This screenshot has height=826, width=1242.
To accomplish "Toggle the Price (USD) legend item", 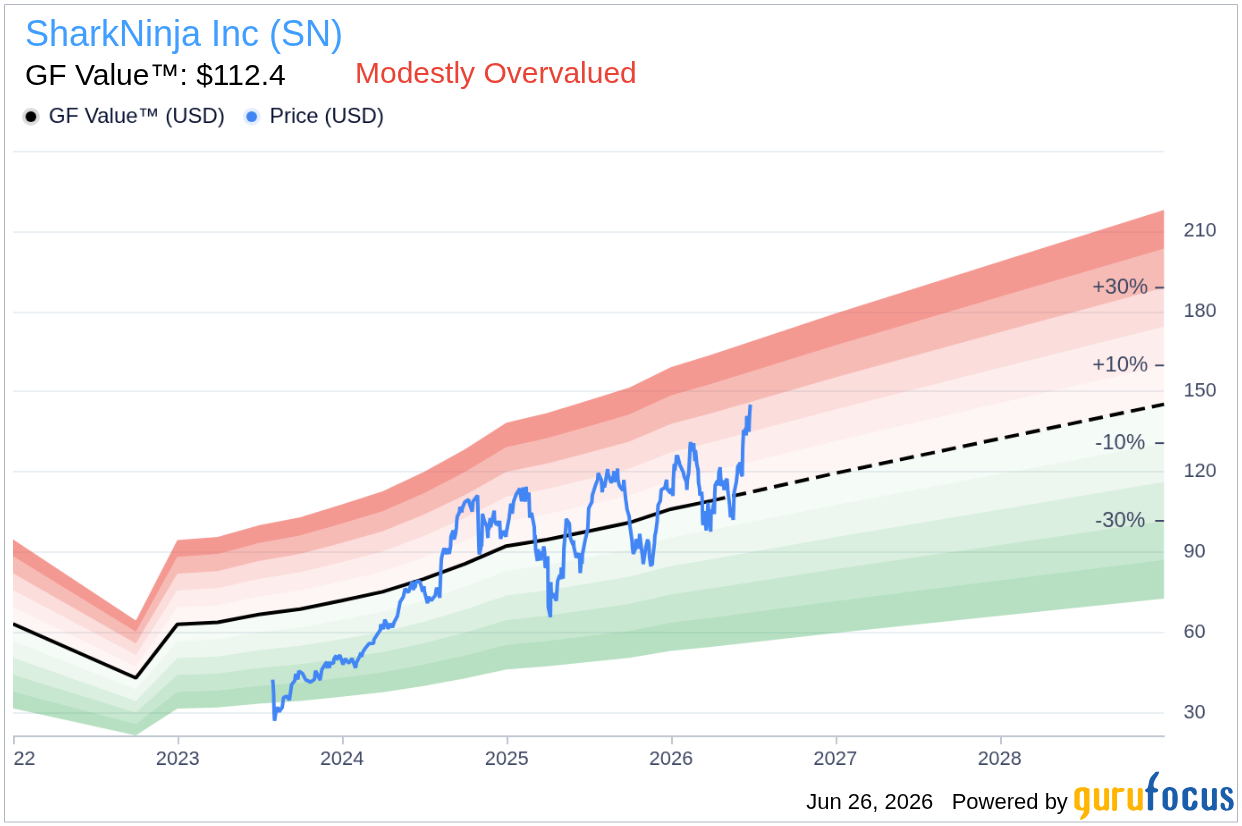I will [x=314, y=116].
